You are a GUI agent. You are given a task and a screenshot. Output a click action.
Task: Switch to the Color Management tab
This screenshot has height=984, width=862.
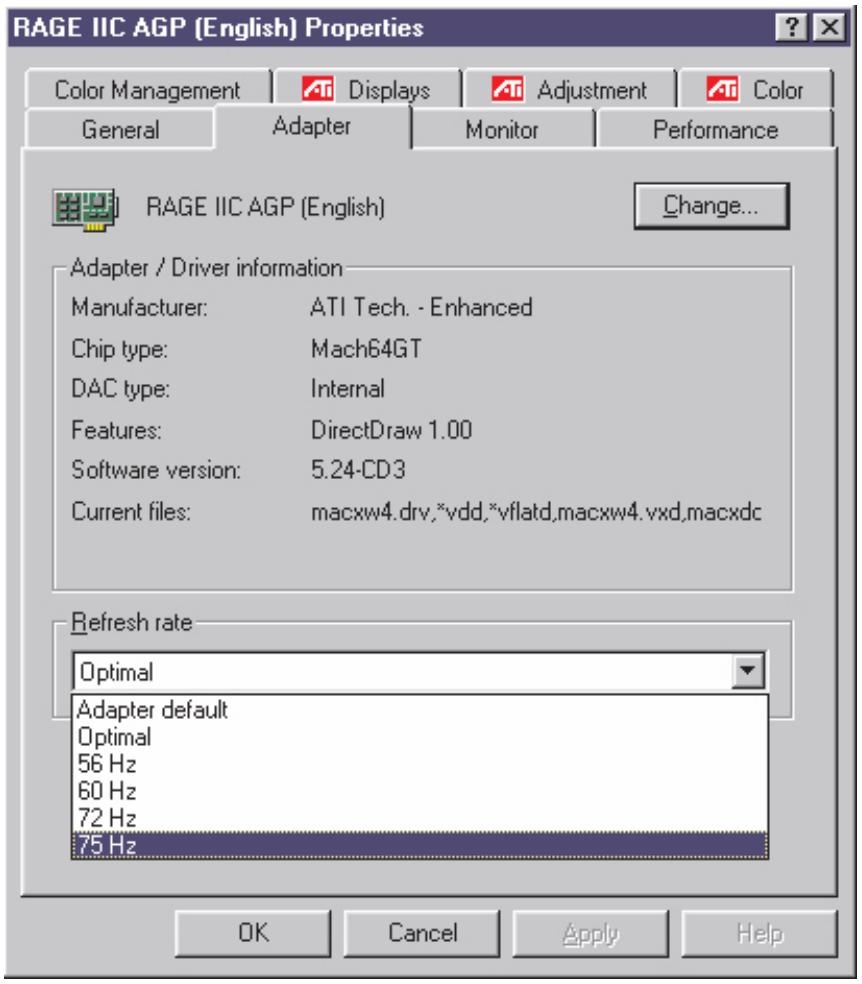[x=148, y=90]
